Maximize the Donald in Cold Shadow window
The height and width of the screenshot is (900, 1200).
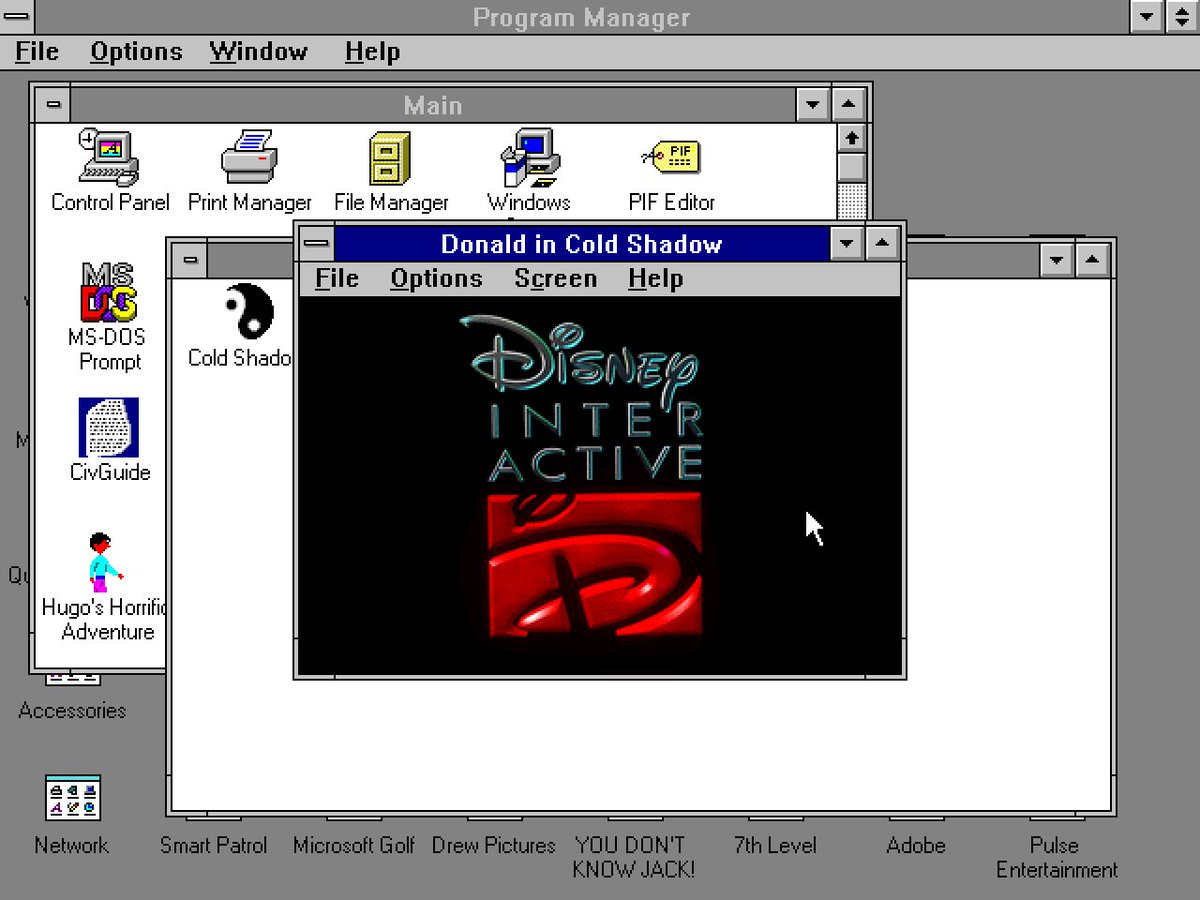point(883,243)
